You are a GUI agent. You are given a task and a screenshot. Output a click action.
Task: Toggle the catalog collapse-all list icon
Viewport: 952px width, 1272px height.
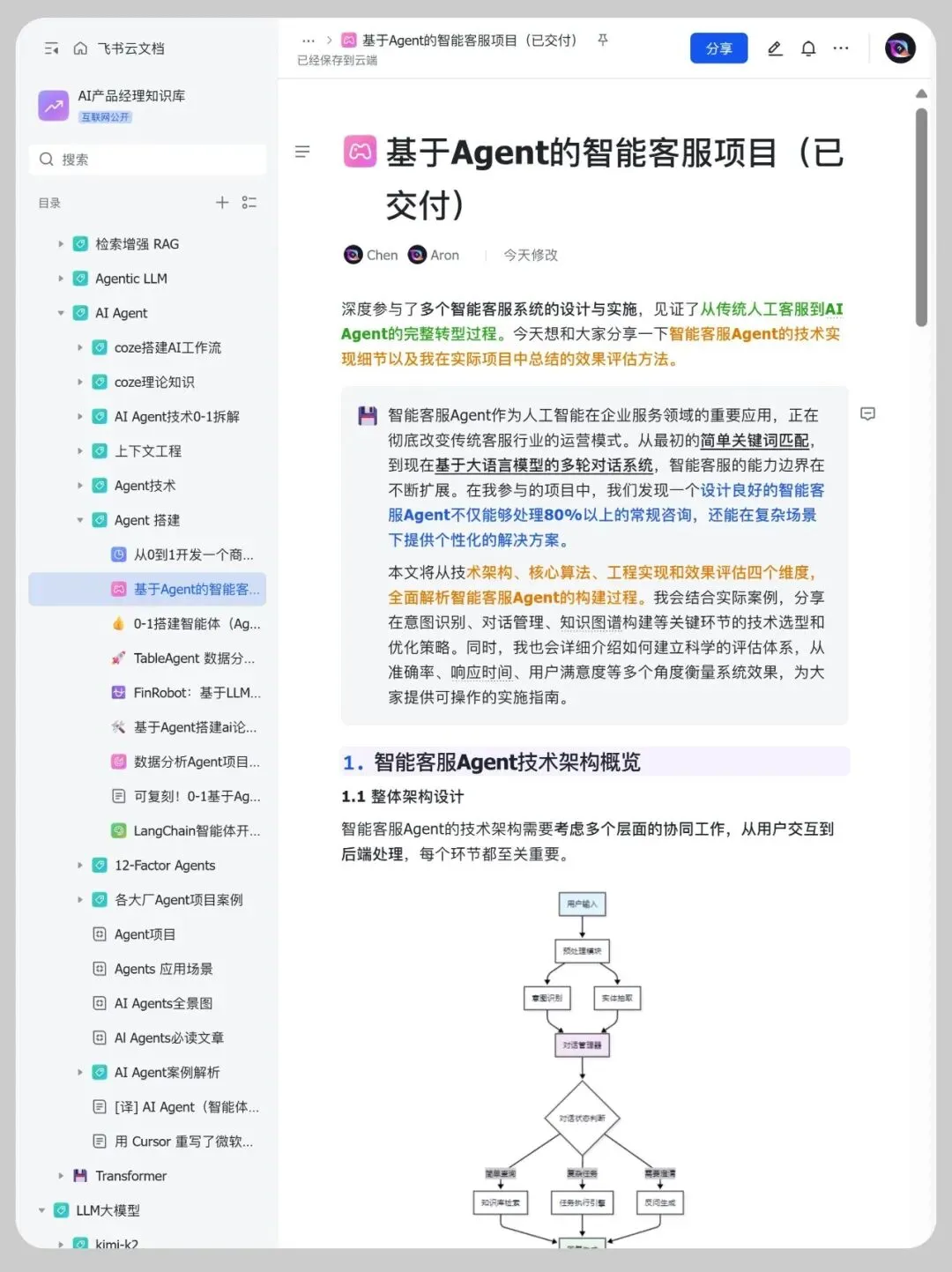coord(249,203)
